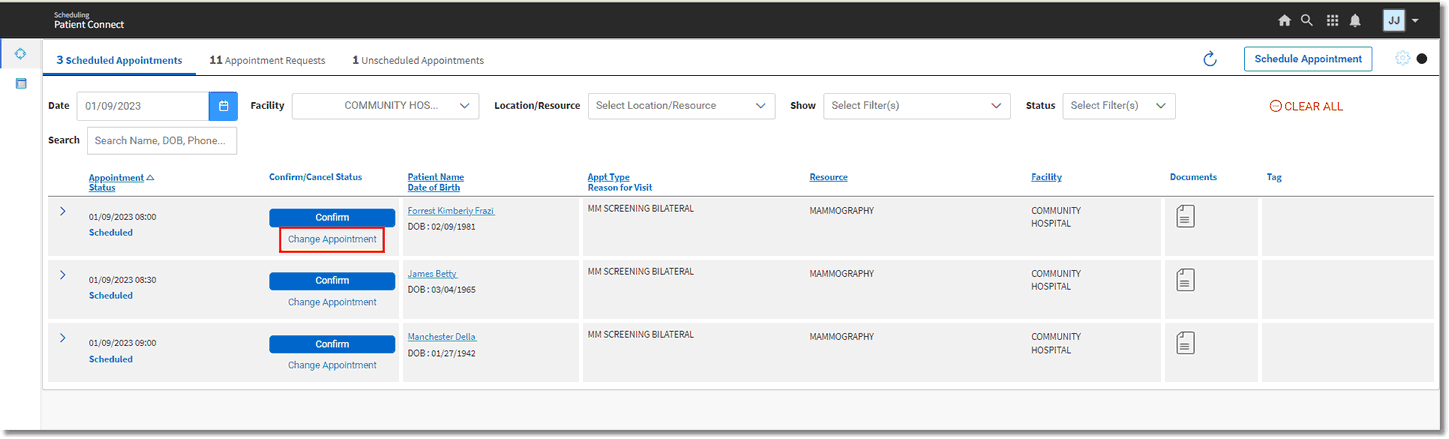Select the crosshair sidebar icon
This screenshot has width=1449, height=439.
(20, 53)
